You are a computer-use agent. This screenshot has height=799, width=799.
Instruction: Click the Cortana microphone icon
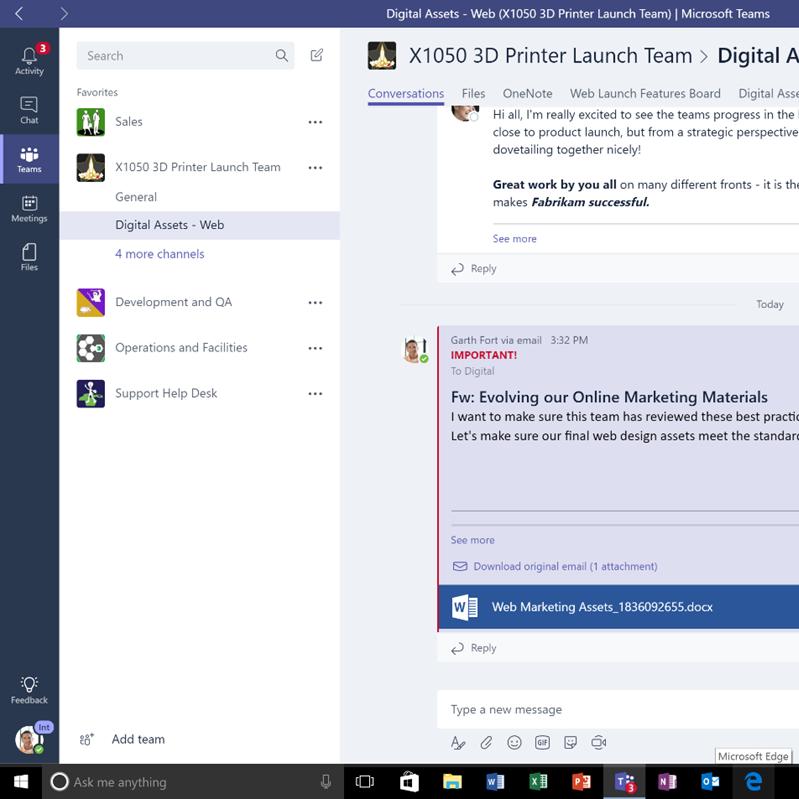(x=326, y=782)
